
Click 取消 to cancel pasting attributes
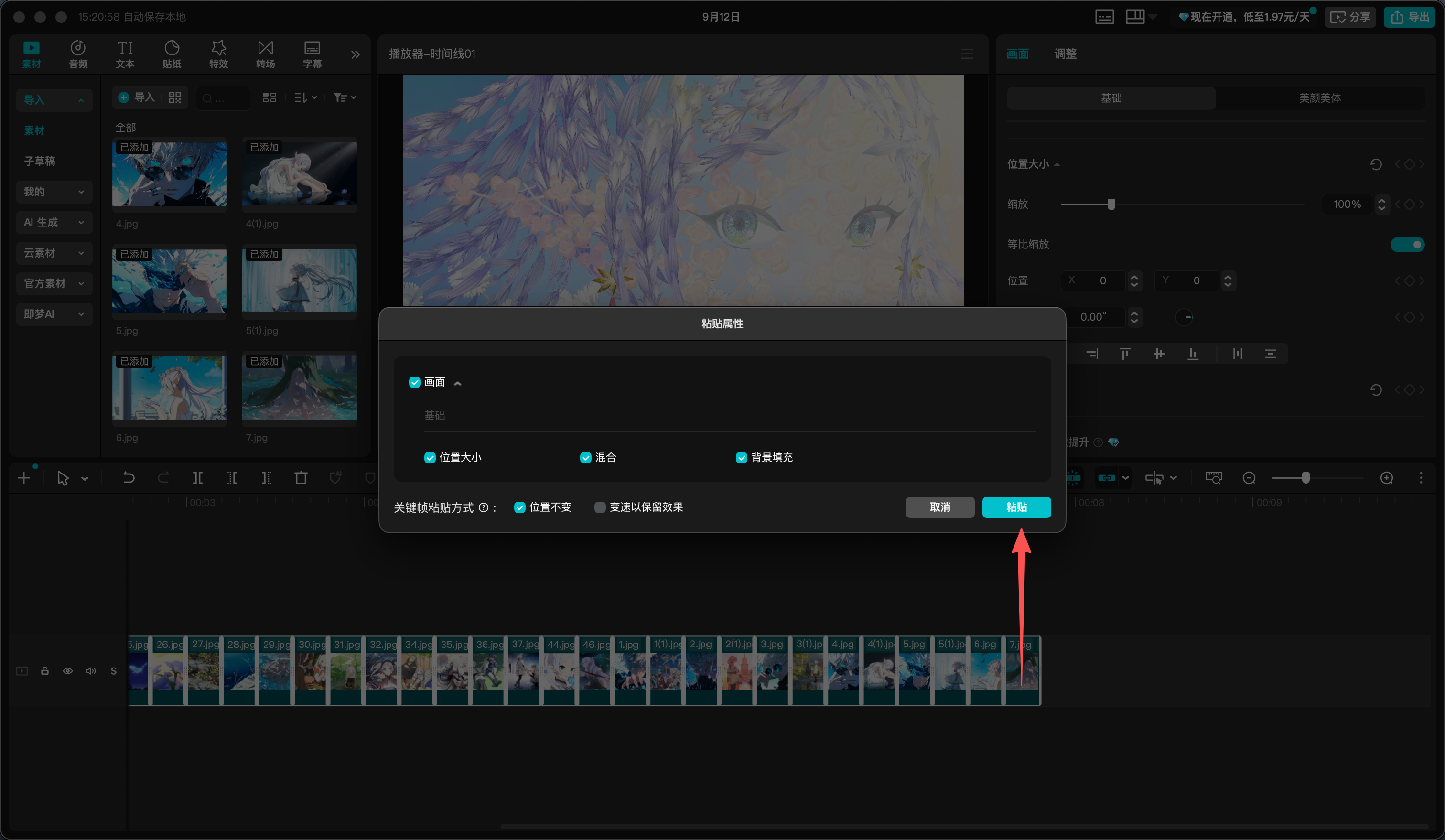(940, 507)
